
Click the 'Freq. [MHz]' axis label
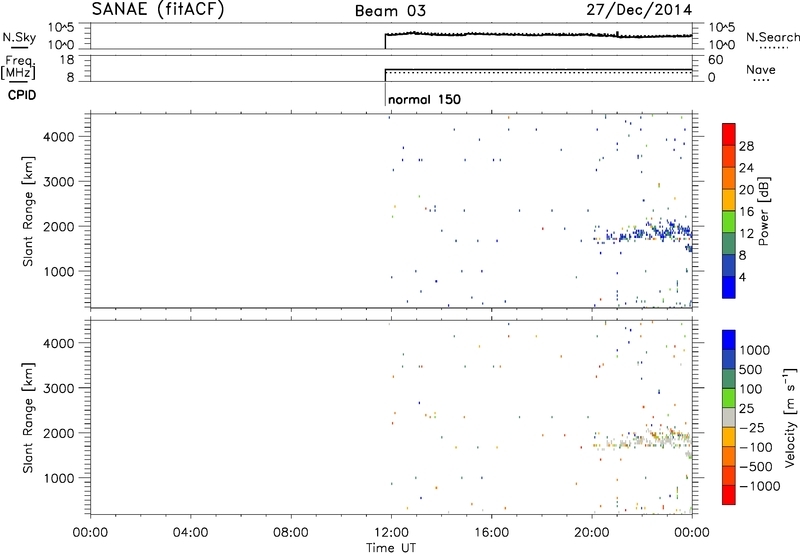pos(19,67)
